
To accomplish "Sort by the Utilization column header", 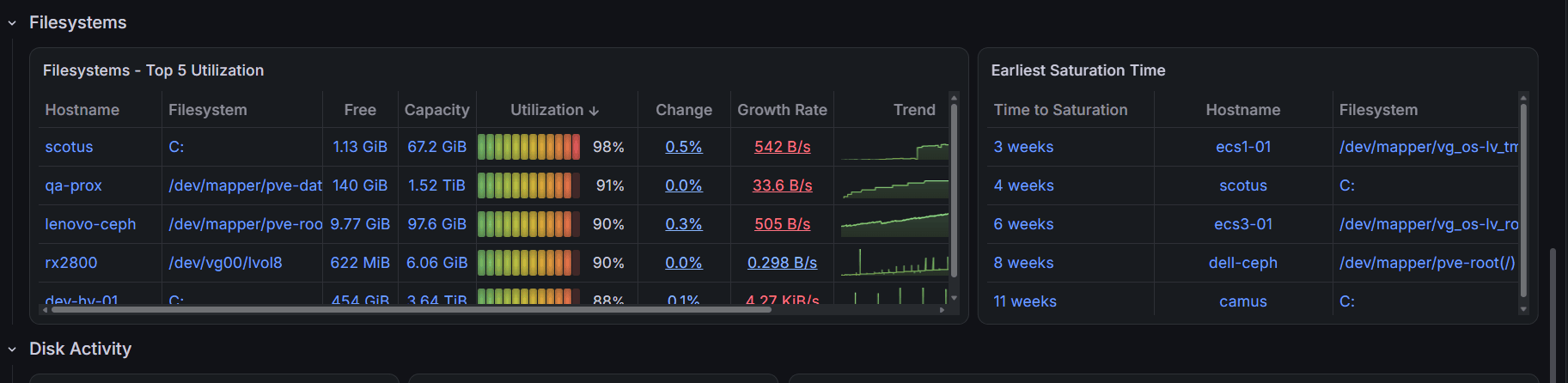I will pos(546,110).
